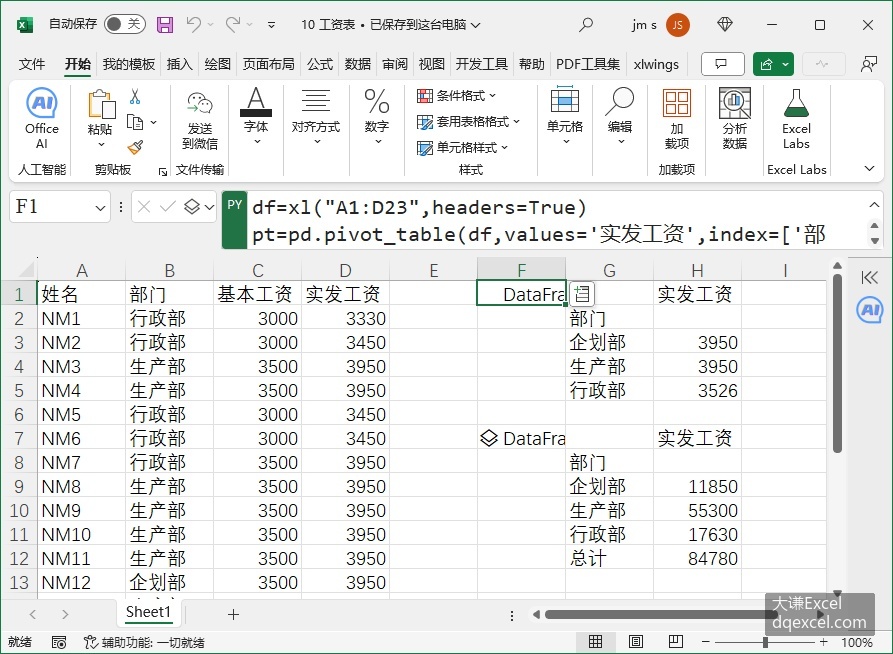The image size is (893, 654).
Task: Switch to the Developer (开发工具) tab
Action: pos(481,64)
